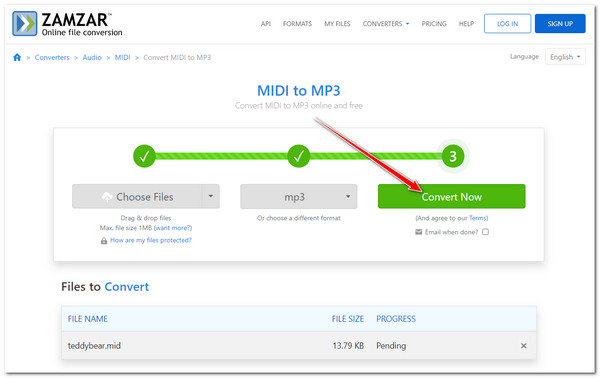
Task: Click the envelope icon next to Email when done
Action: pos(419,232)
